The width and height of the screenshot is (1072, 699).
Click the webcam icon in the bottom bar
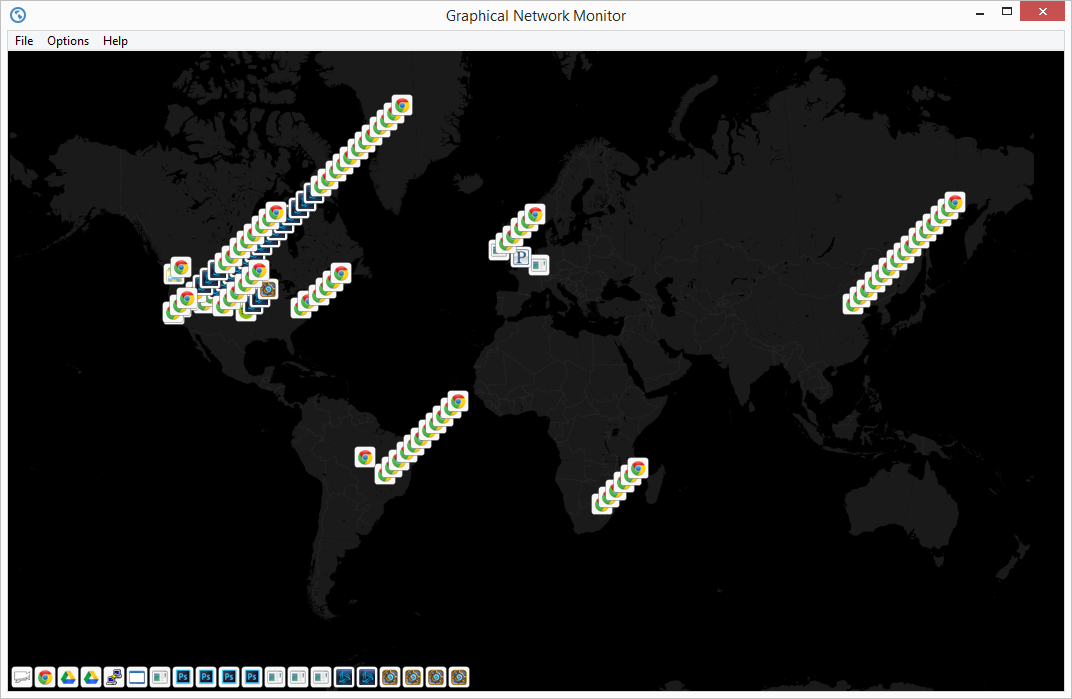pos(22,678)
